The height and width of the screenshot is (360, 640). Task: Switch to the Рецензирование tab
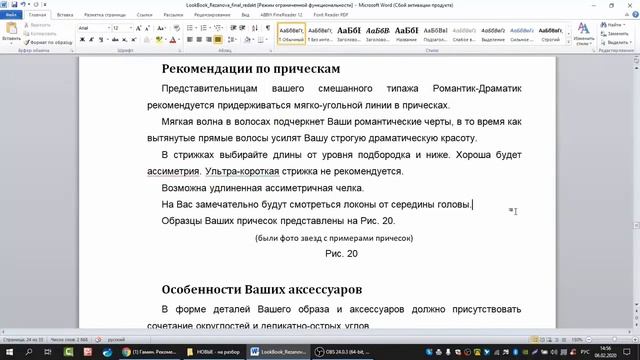click(212, 15)
